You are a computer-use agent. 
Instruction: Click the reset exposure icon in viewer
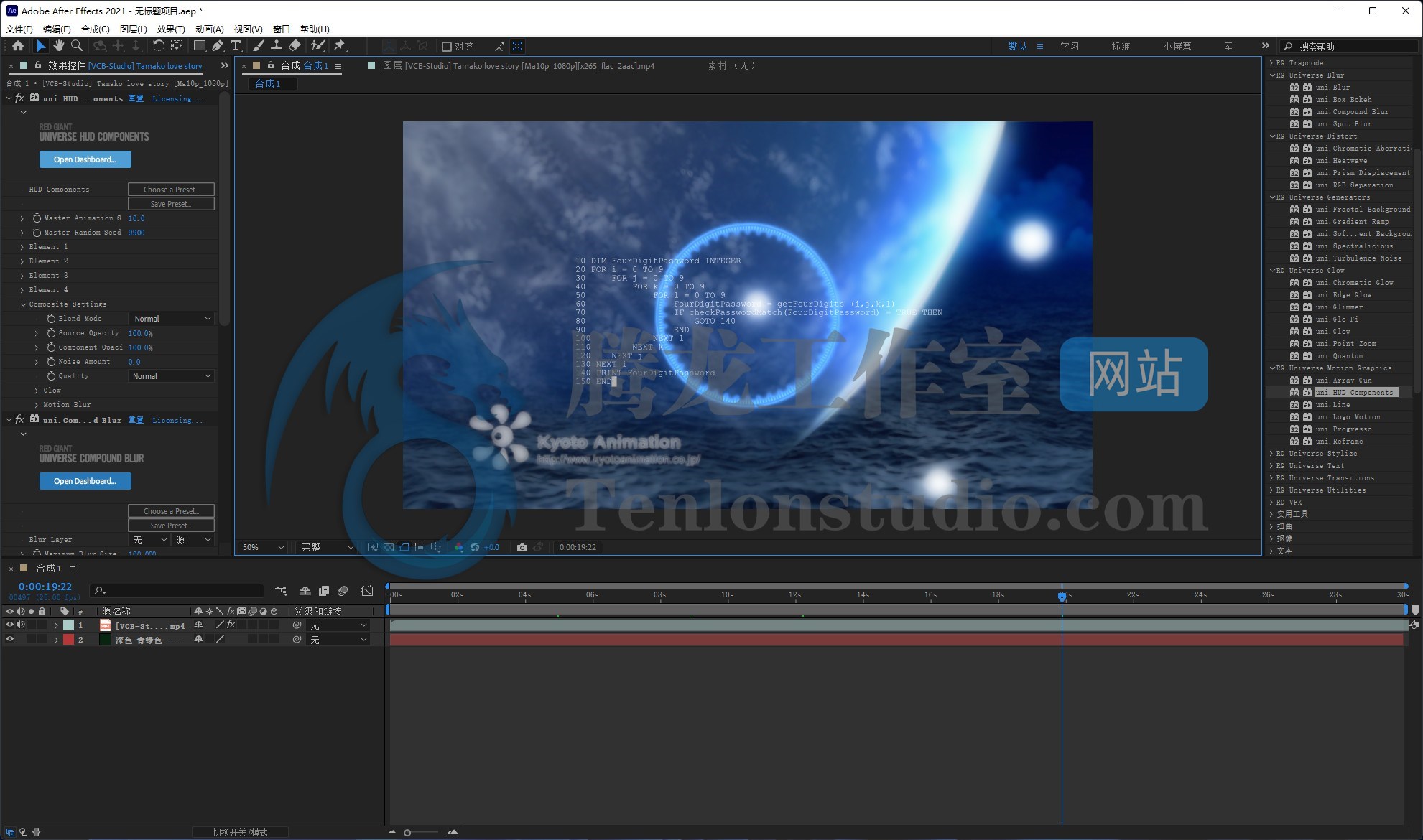(475, 547)
